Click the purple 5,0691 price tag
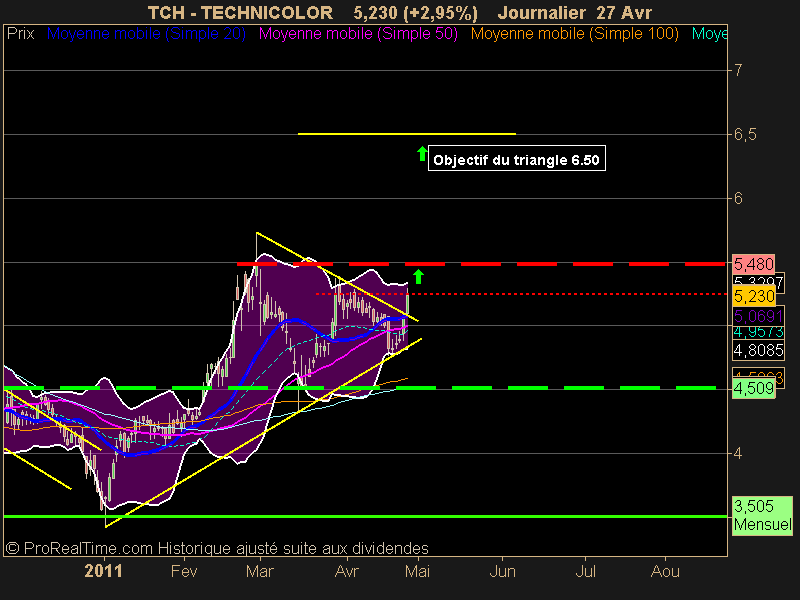The image size is (800, 600). pos(758,316)
